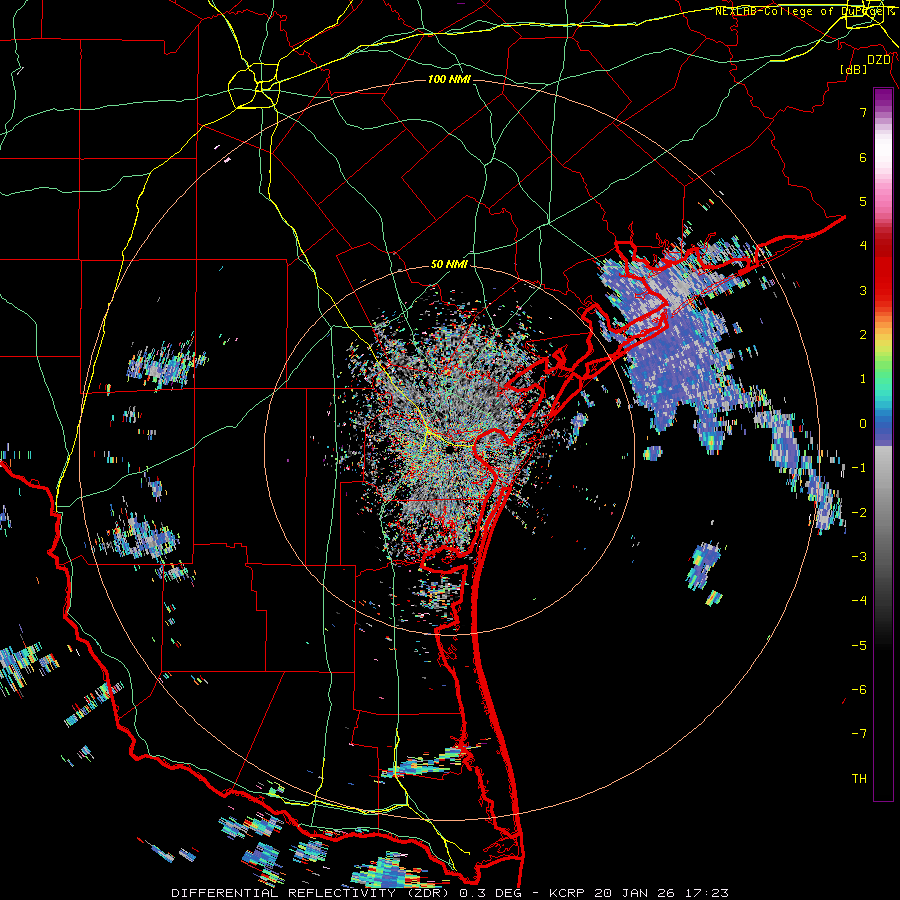The image size is (900, 900).
Task: Select the ZDR color scale bar
Action: [883, 444]
